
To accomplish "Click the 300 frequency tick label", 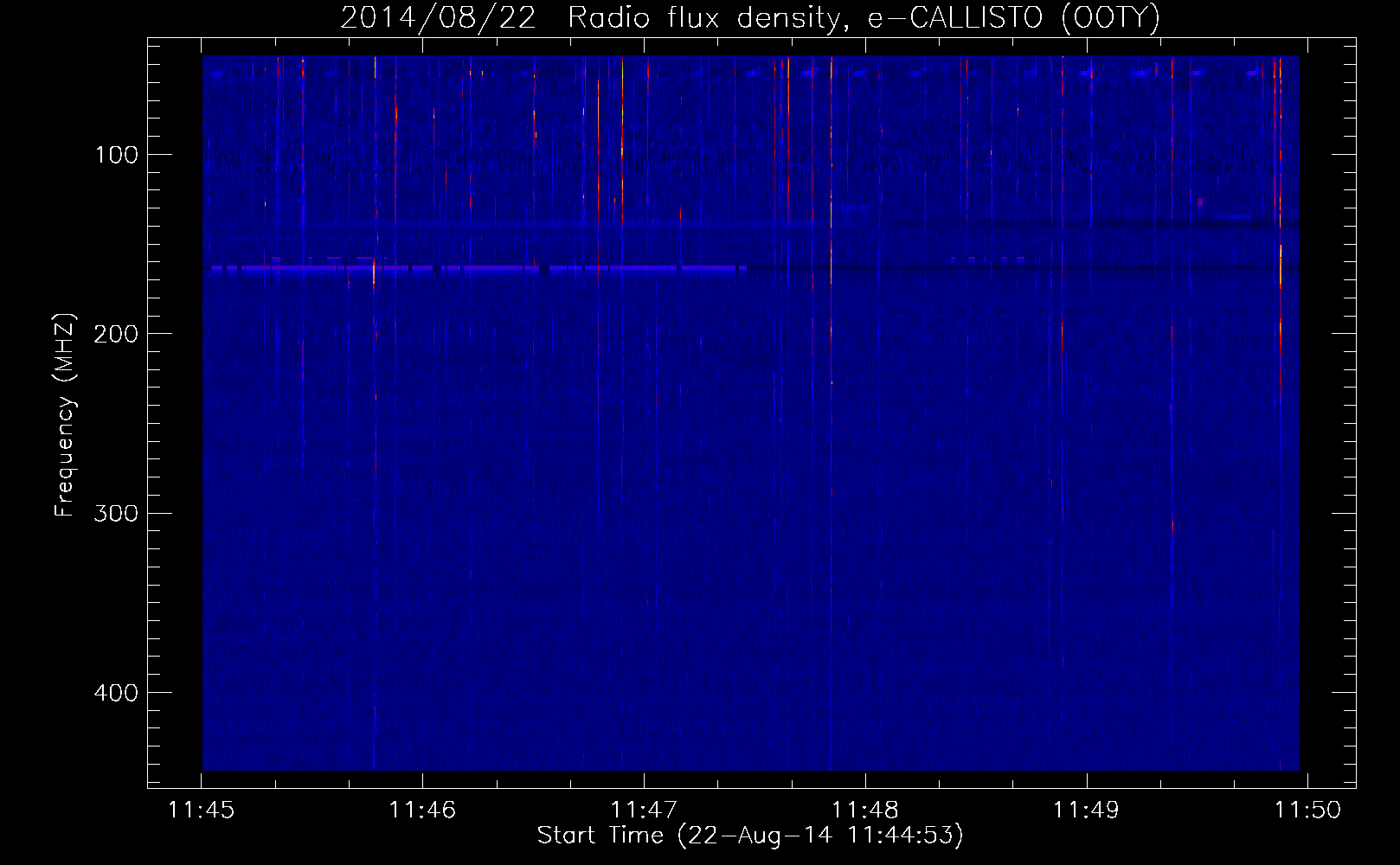I will tap(116, 513).
